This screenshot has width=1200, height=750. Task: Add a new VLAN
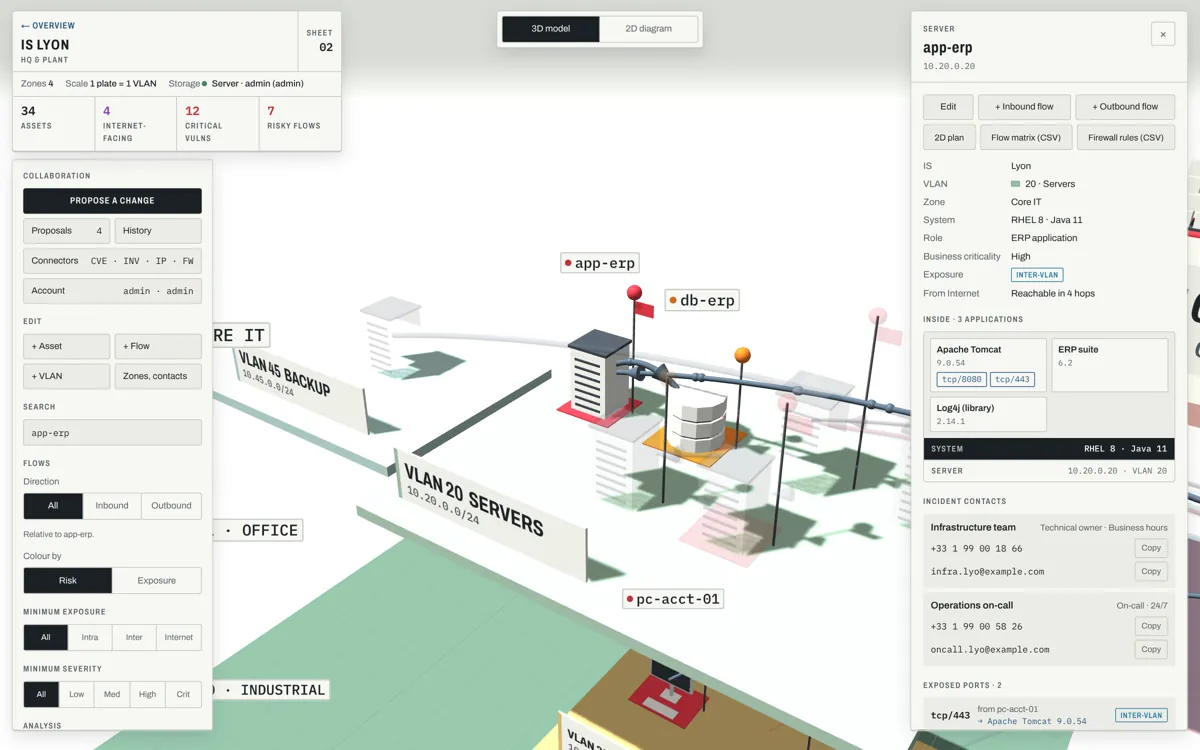[66, 376]
